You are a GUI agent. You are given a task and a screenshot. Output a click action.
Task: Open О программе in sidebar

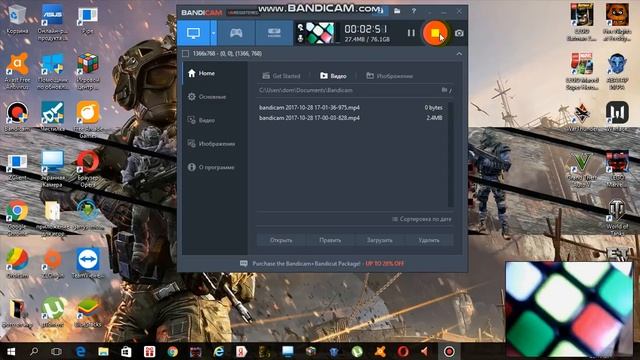(x=215, y=167)
